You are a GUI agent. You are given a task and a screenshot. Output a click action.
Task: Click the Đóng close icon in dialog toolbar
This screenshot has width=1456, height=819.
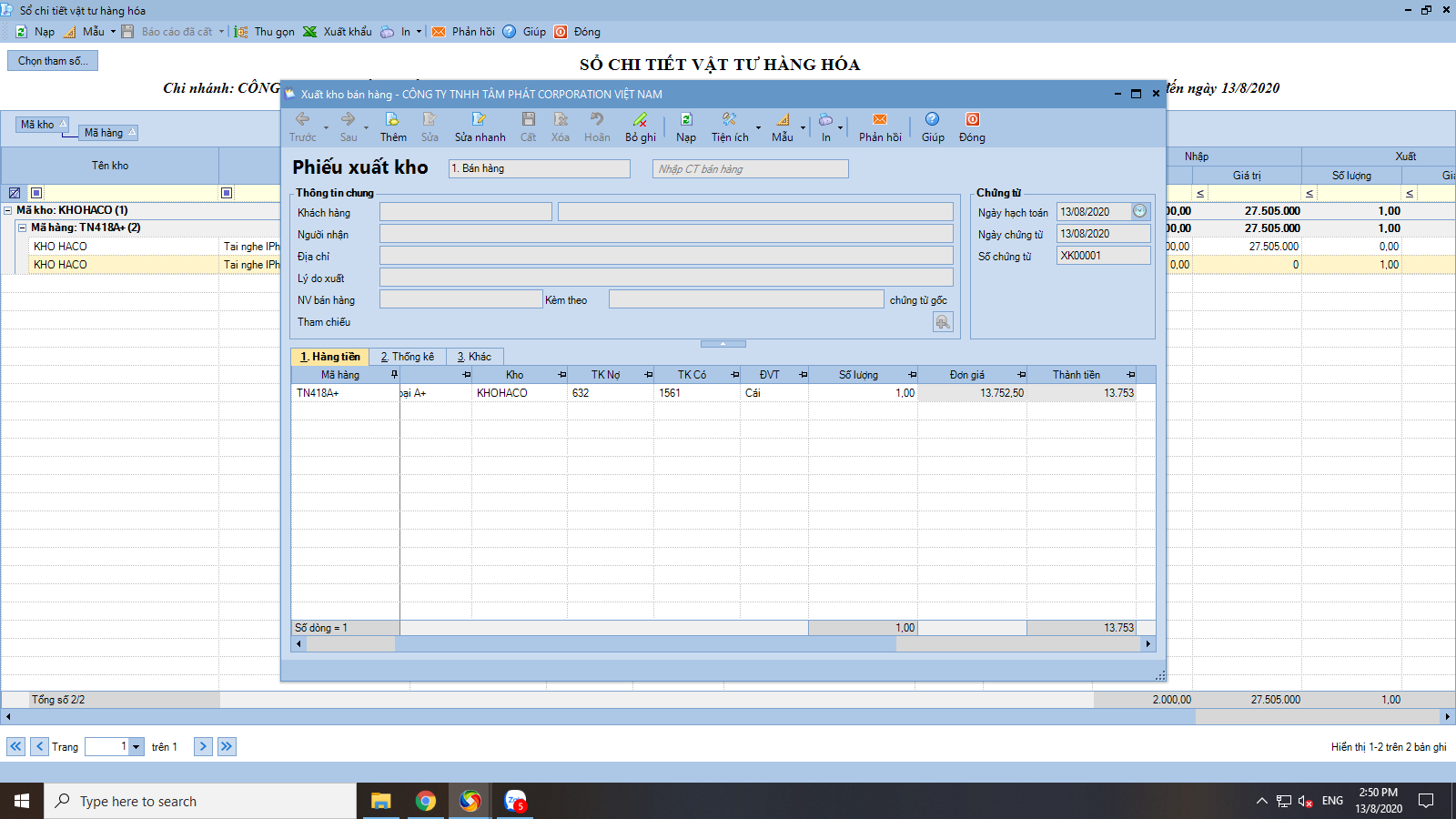972,120
